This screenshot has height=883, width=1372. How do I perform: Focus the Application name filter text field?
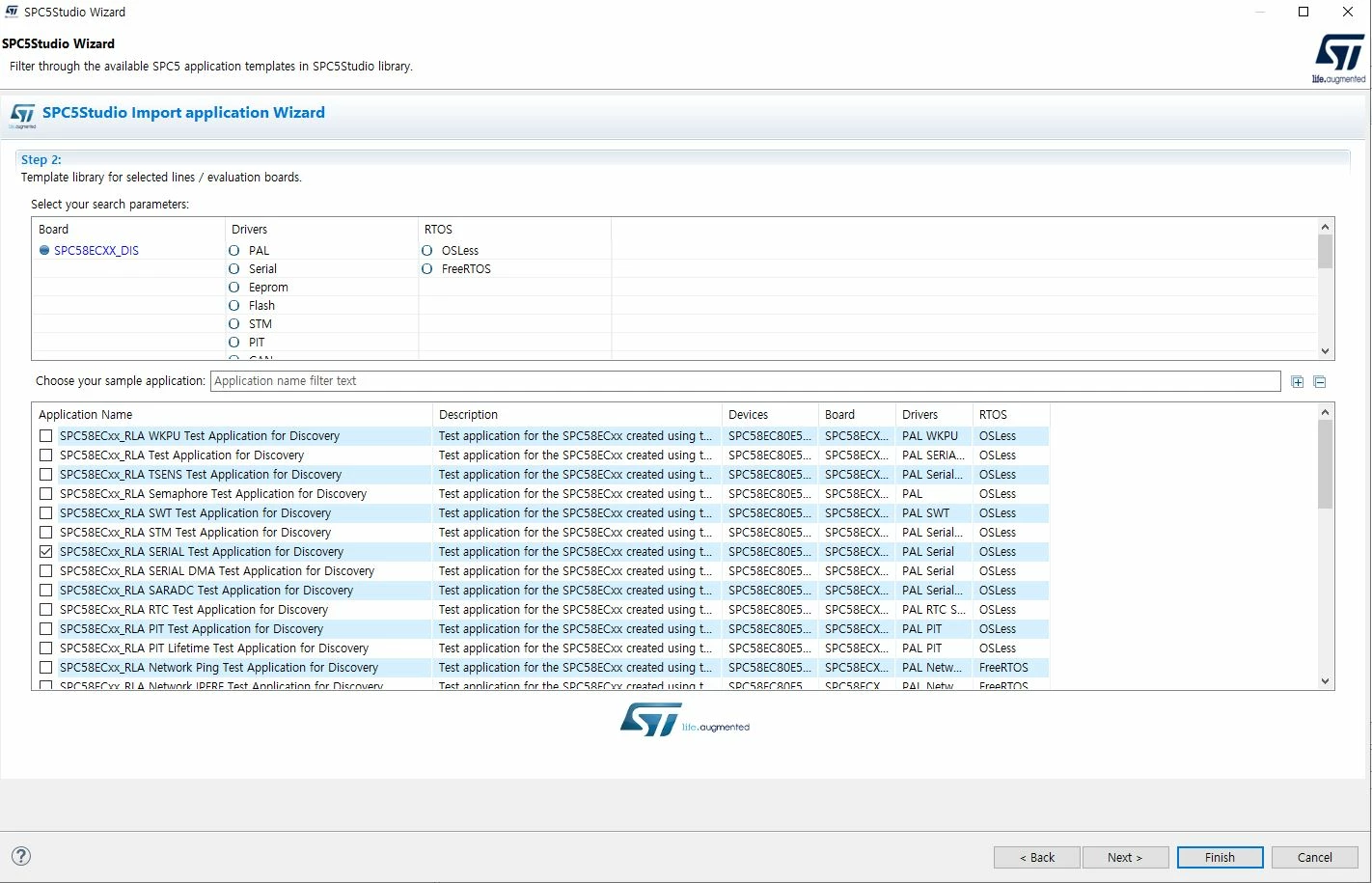pyautogui.click(x=746, y=381)
